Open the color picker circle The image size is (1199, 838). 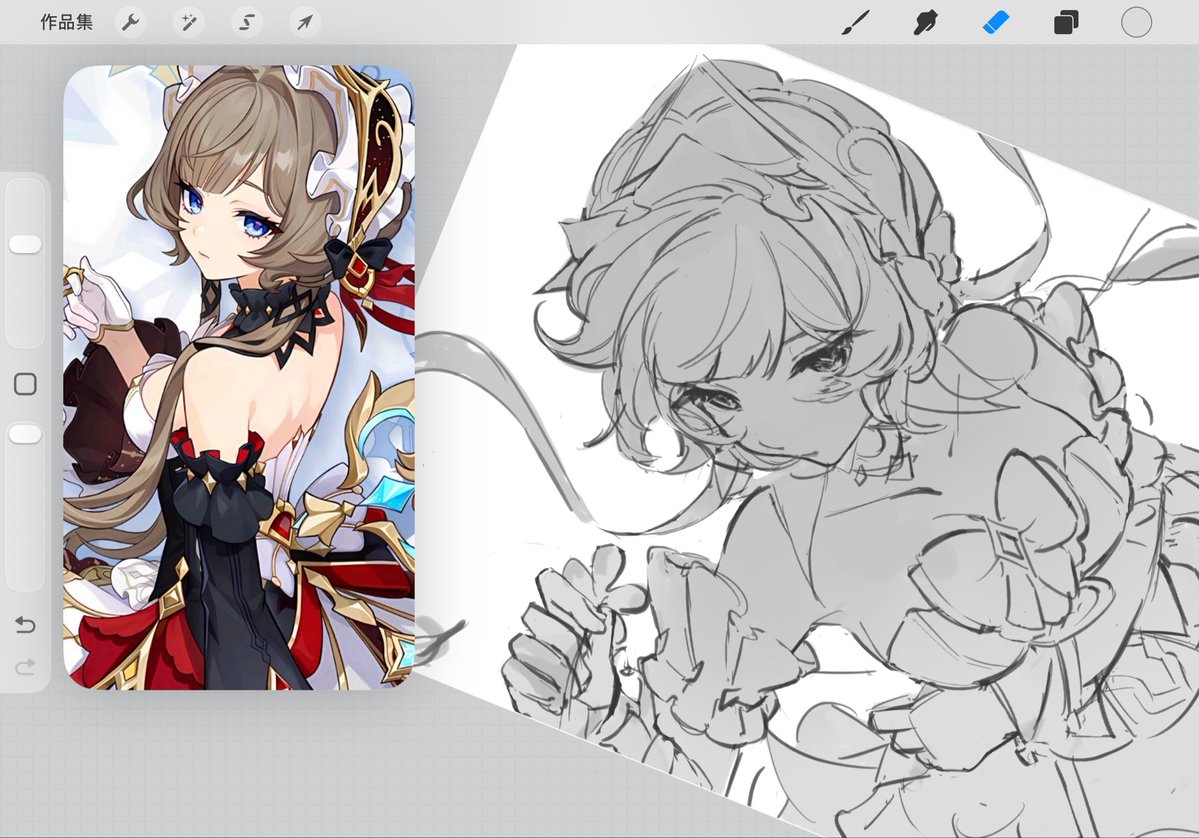1136,22
